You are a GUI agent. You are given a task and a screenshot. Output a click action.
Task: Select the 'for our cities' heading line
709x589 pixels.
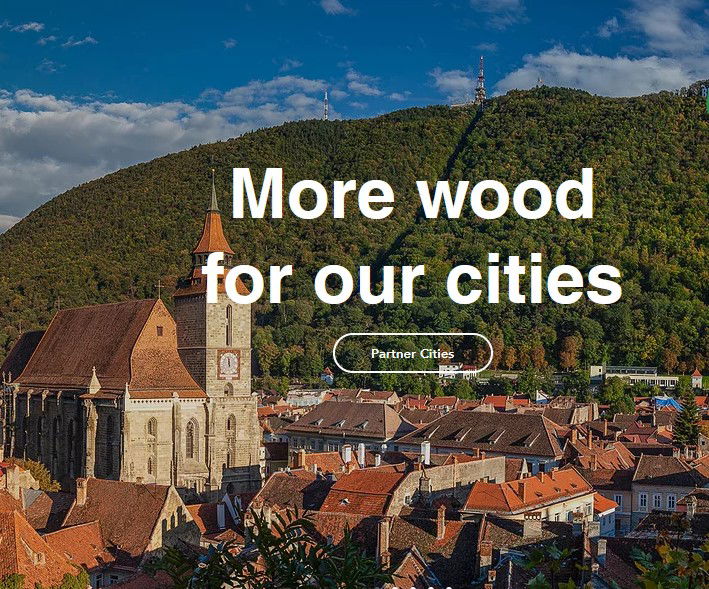[x=412, y=278]
